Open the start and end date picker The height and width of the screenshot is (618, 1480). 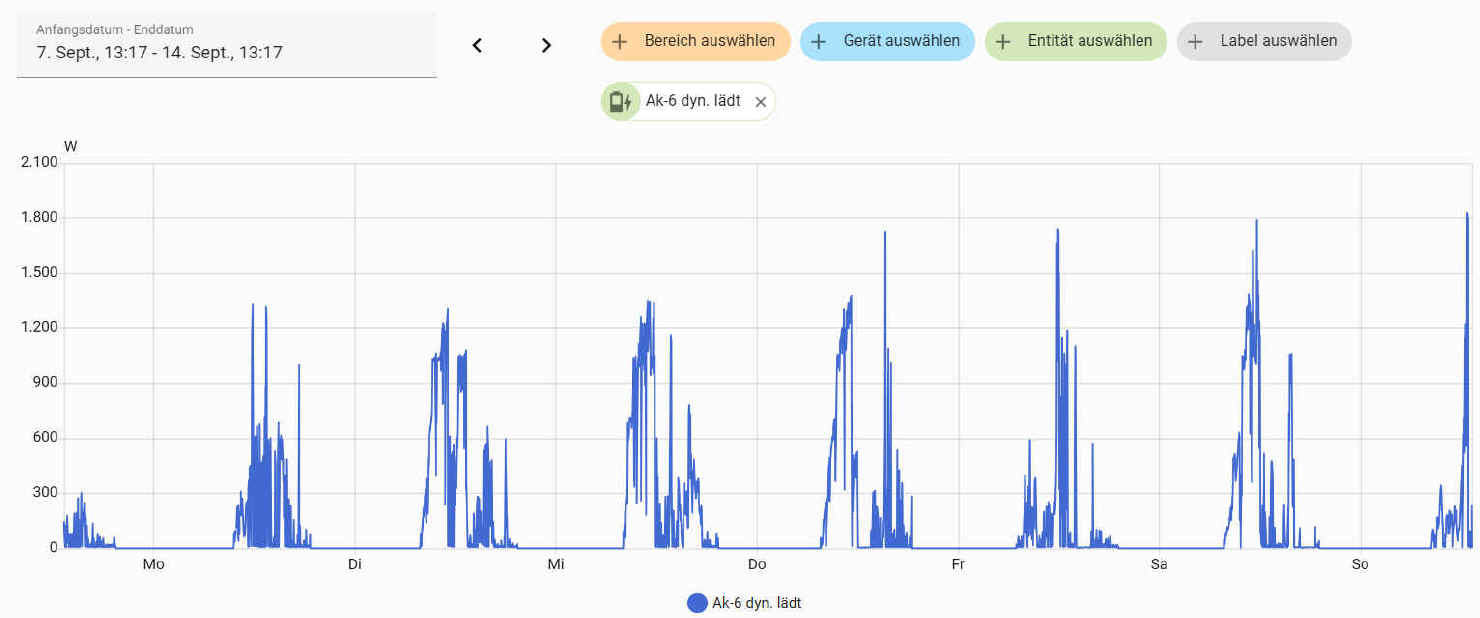point(226,44)
